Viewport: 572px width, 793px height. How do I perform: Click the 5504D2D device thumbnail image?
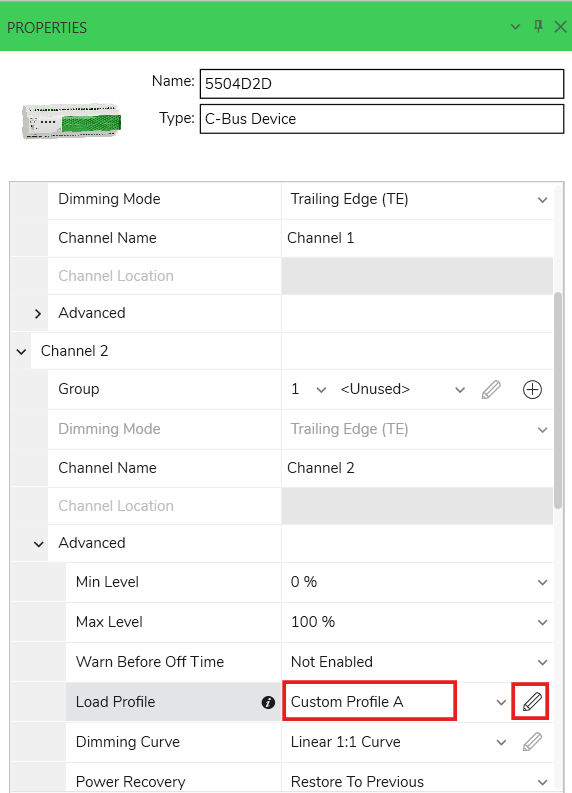tap(71, 120)
